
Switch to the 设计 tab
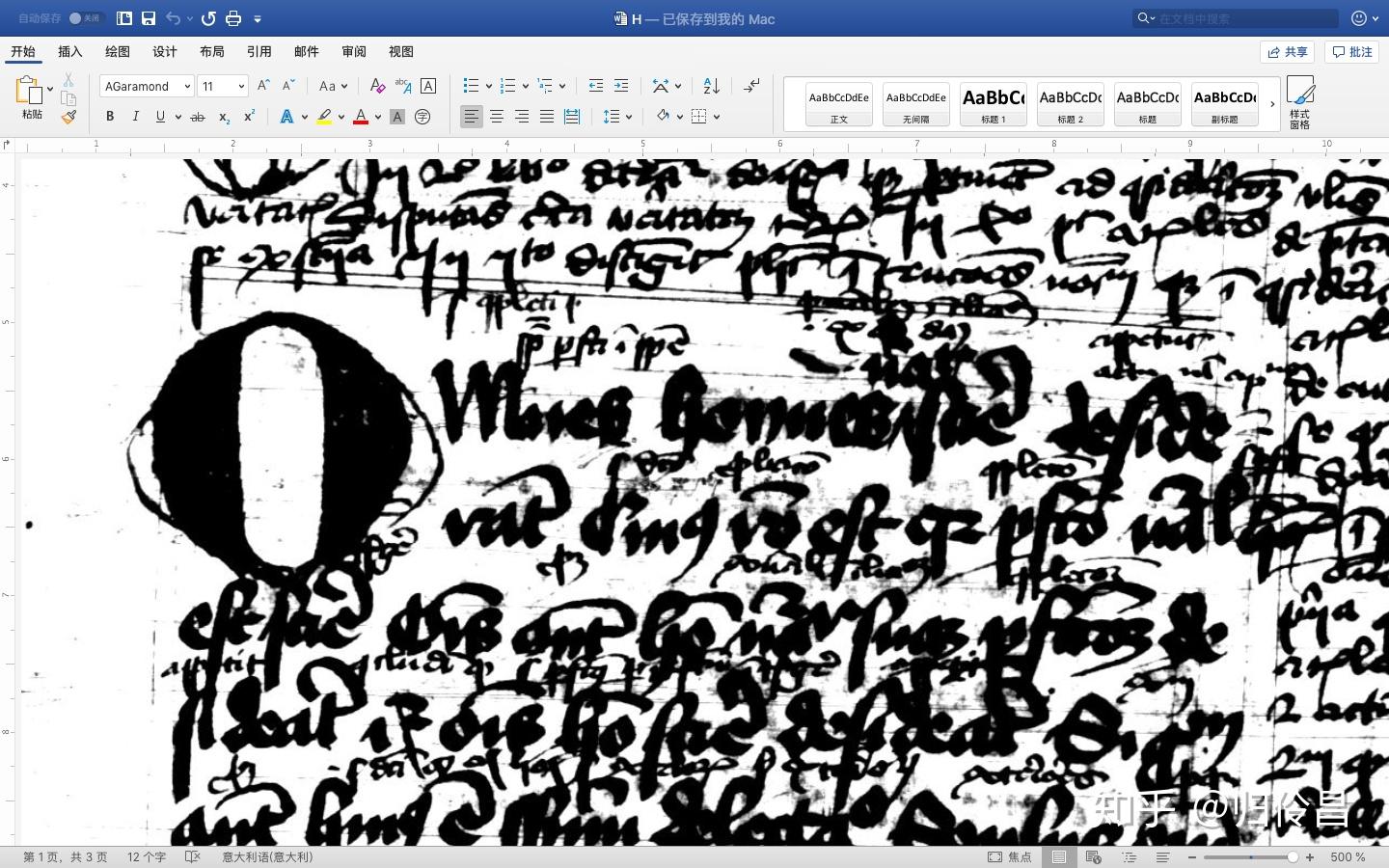click(x=165, y=52)
